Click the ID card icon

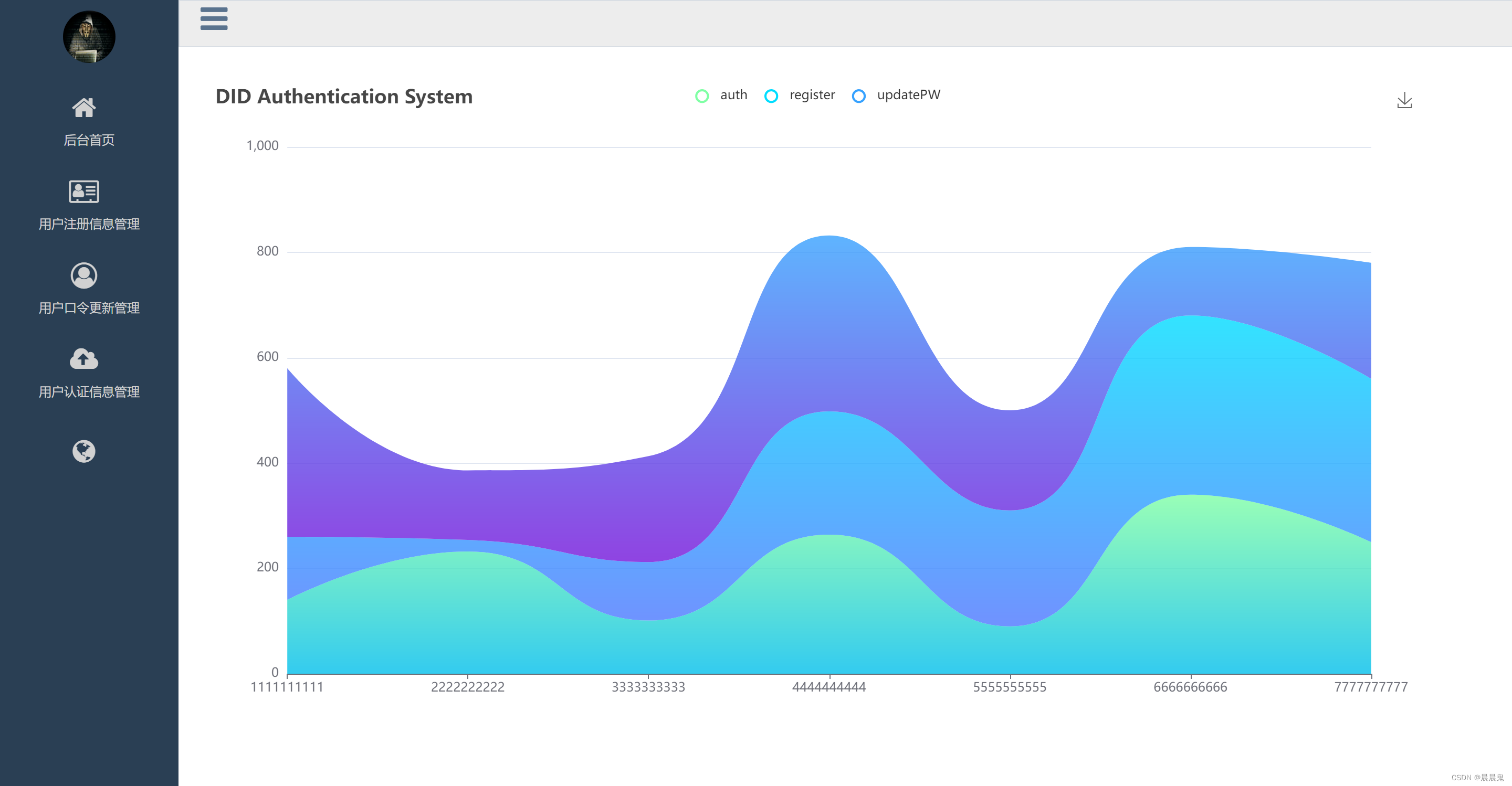(83, 191)
